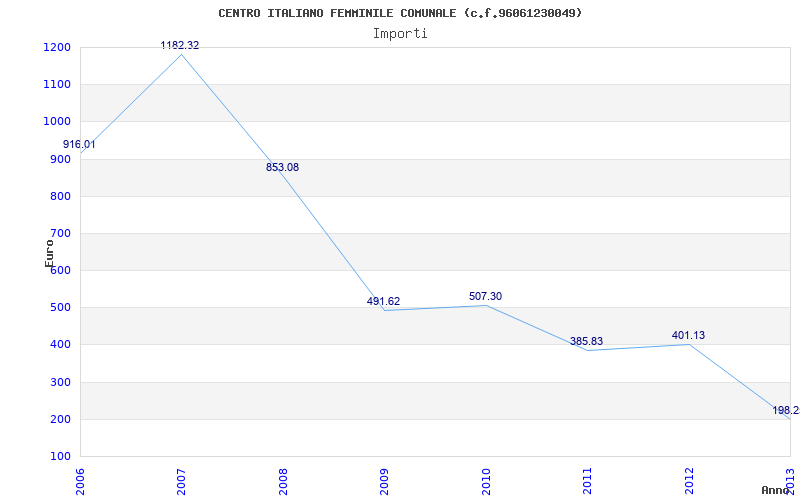Click the 2013 x-axis label

pyautogui.click(x=791, y=481)
